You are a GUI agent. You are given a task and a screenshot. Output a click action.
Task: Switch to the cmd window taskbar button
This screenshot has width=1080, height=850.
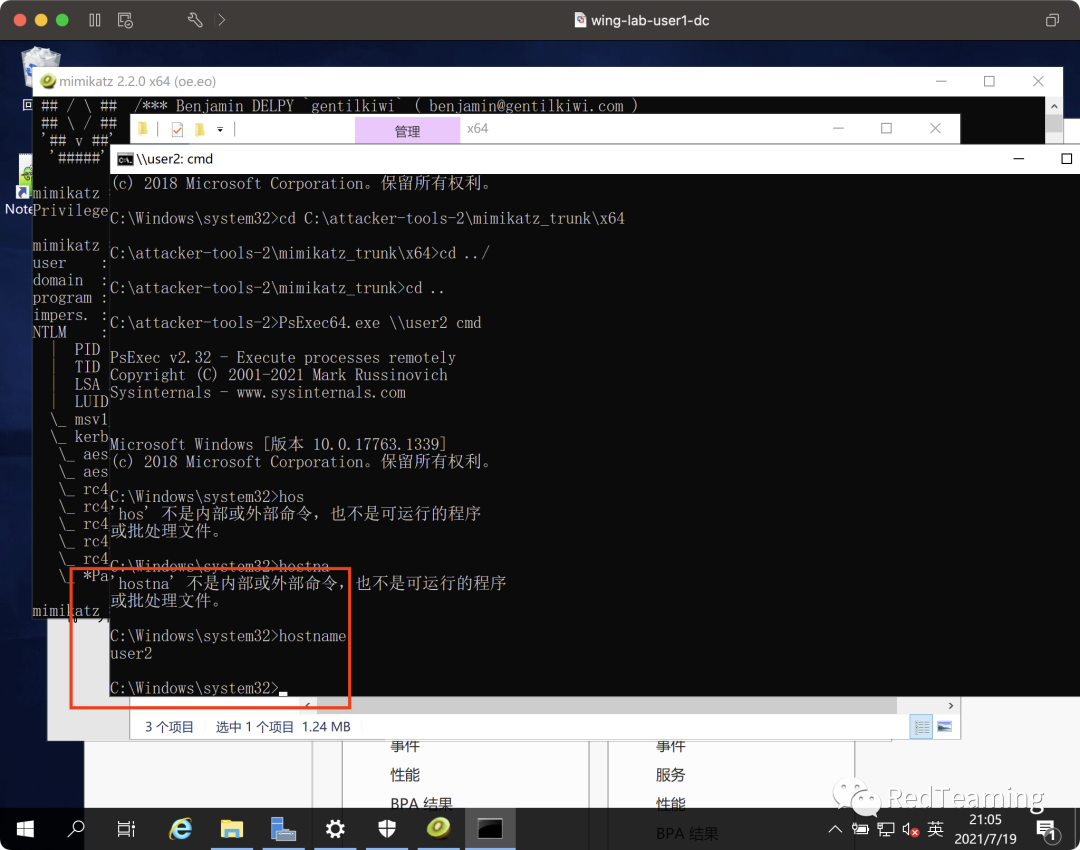pos(490,829)
